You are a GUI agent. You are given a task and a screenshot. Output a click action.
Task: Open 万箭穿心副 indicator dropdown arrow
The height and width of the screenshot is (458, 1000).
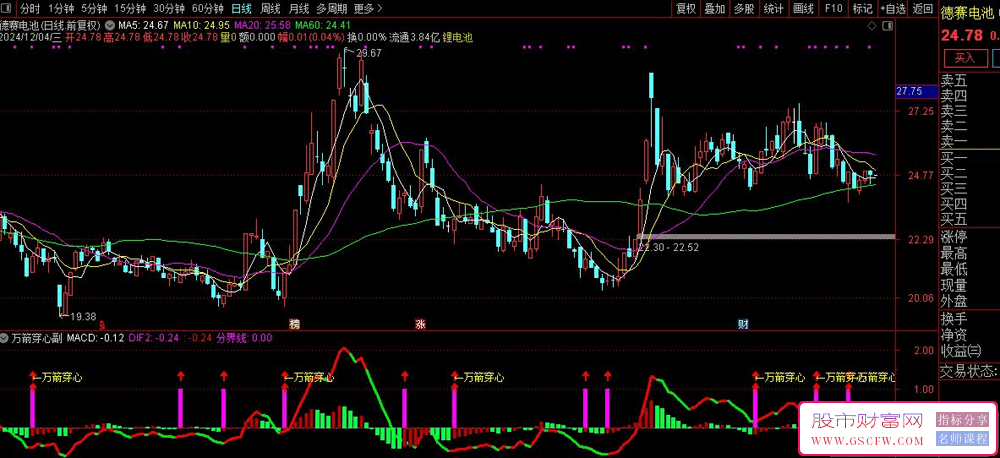coord(5,337)
